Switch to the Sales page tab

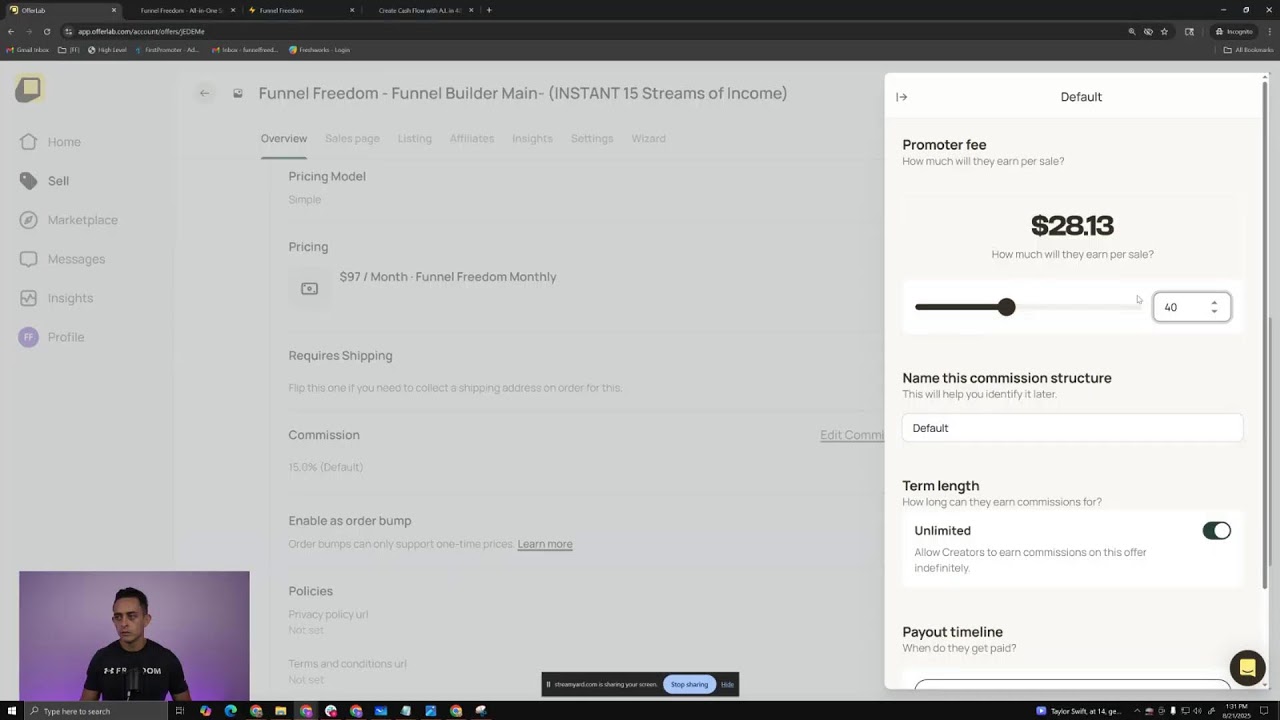point(352,139)
